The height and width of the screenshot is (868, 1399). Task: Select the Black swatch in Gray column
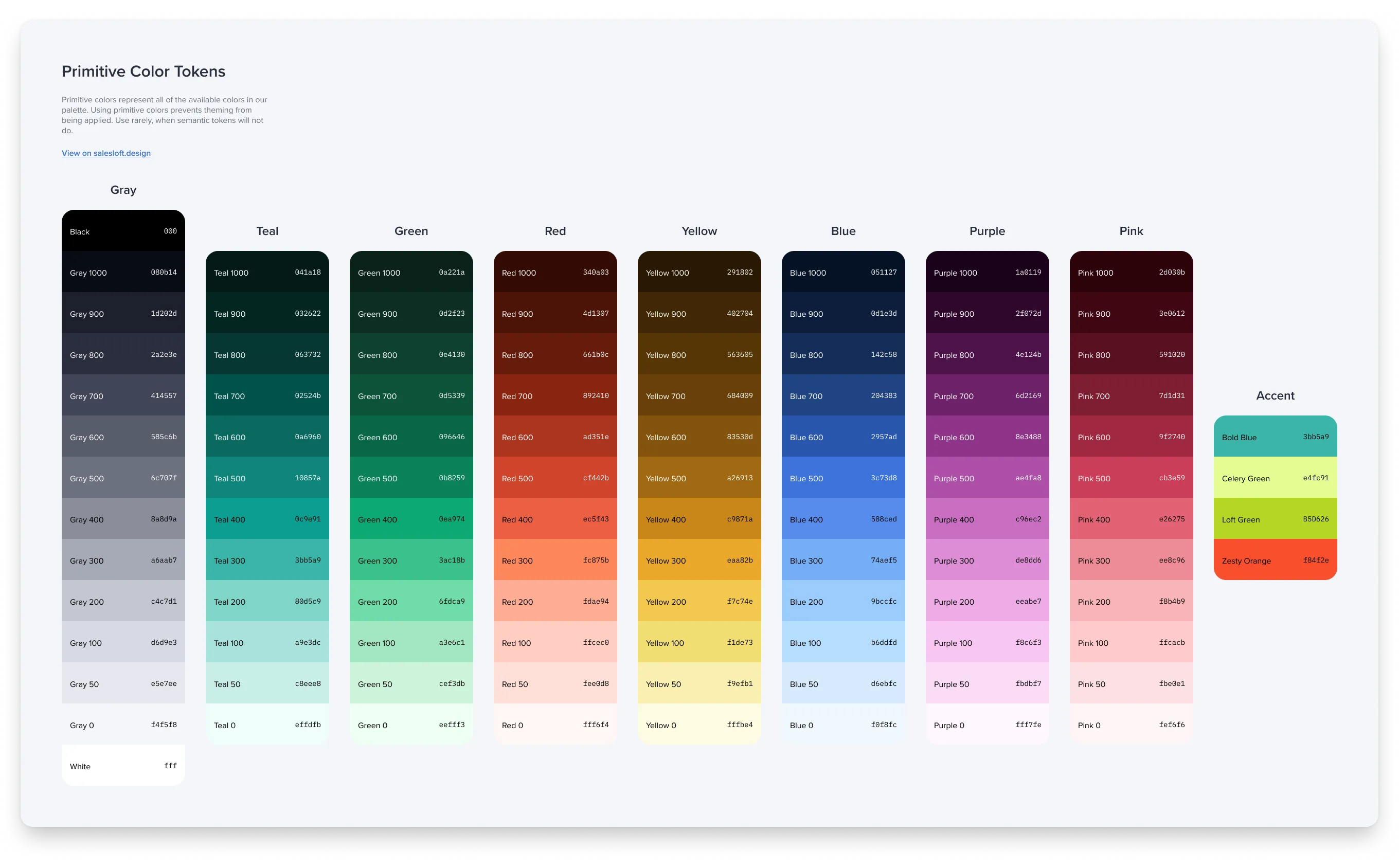click(123, 231)
